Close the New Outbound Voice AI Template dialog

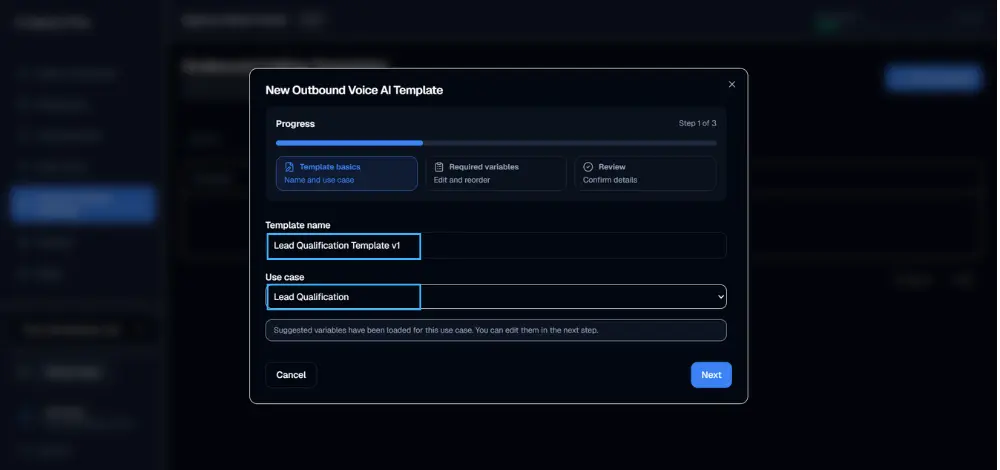coord(732,84)
